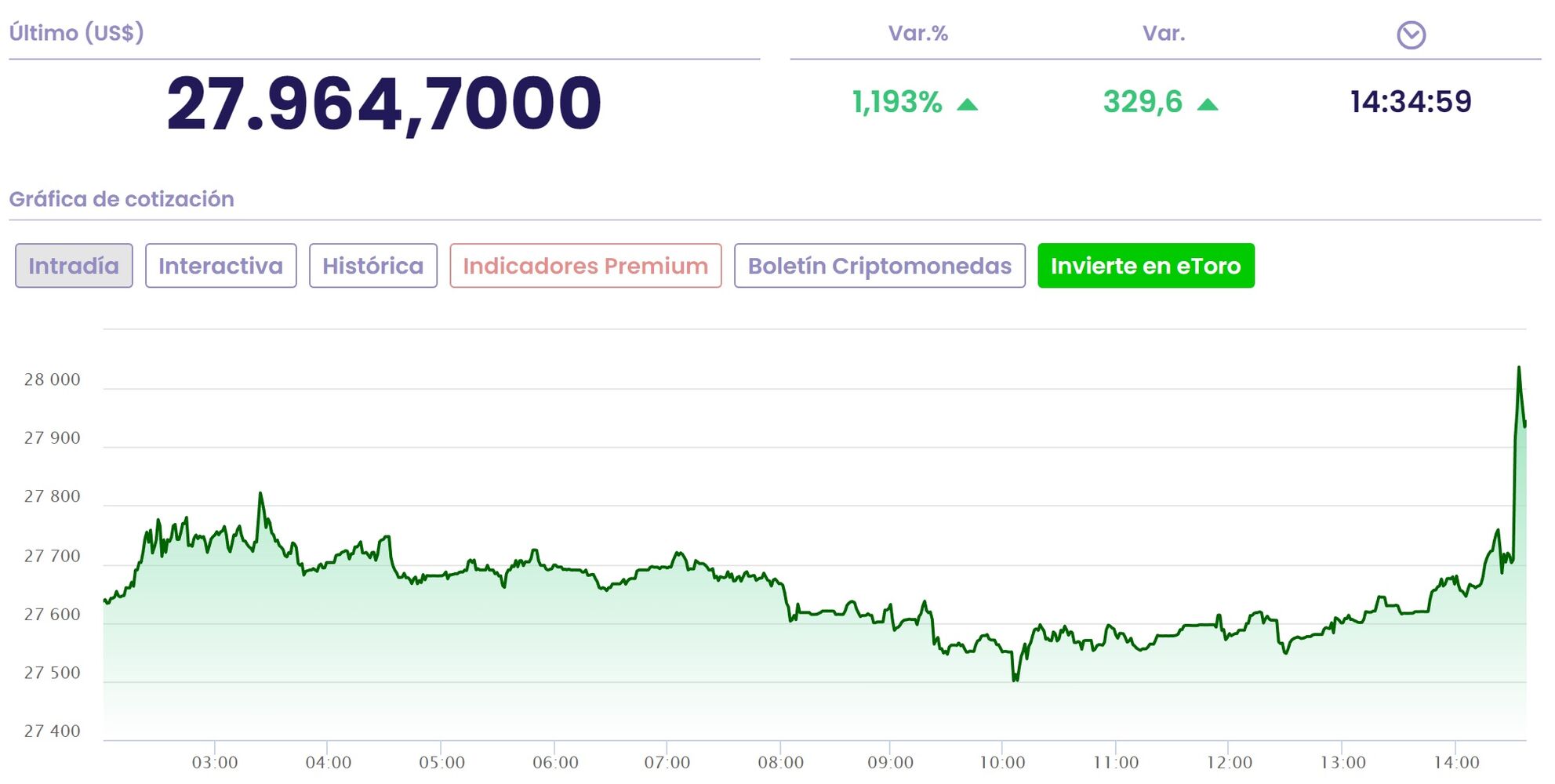The height and width of the screenshot is (784, 1555).
Task: Click the 28 000 price axis label
Action: coord(52,379)
